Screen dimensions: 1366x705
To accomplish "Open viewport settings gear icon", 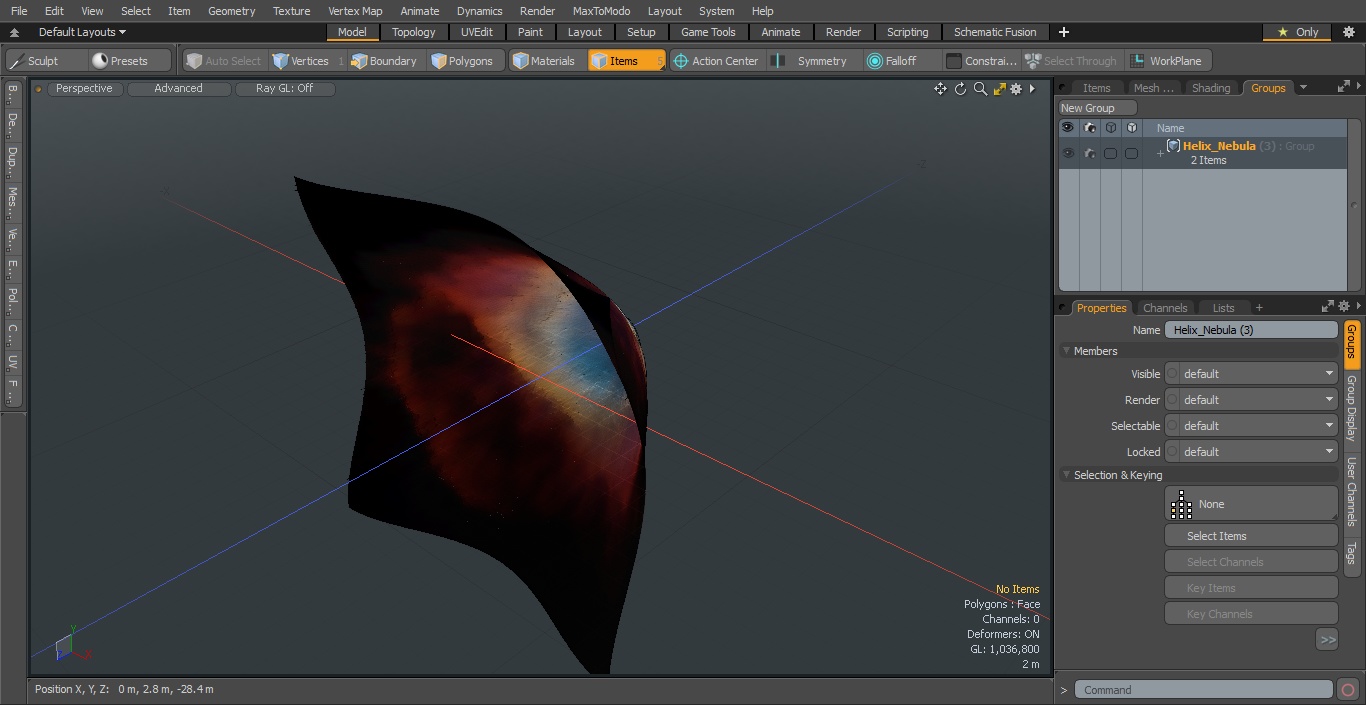I will point(1016,89).
